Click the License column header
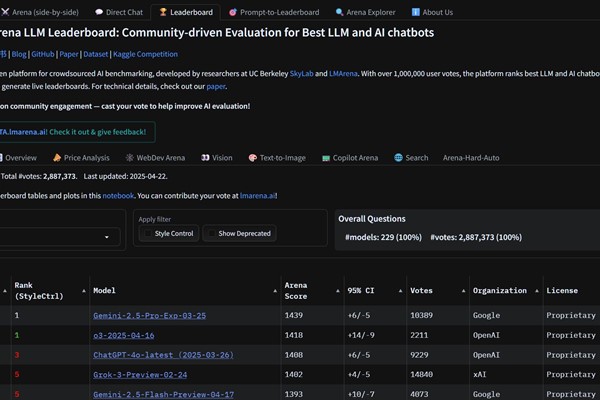This screenshot has height=400, width=600. click(562, 291)
